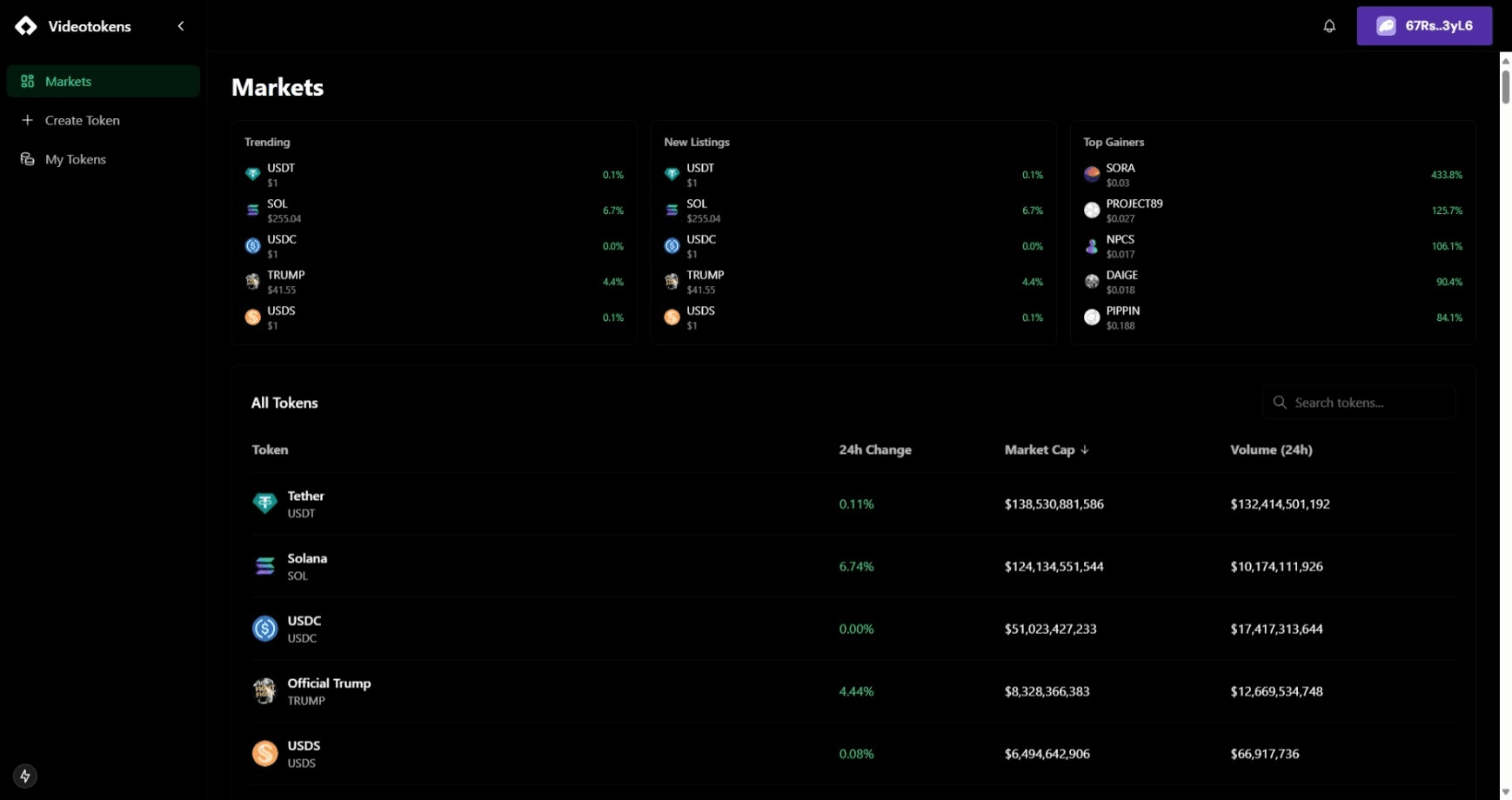Open PROJECT89 in Top Gainers
This screenshot has width=1512, height=800.
(1273, 210)
